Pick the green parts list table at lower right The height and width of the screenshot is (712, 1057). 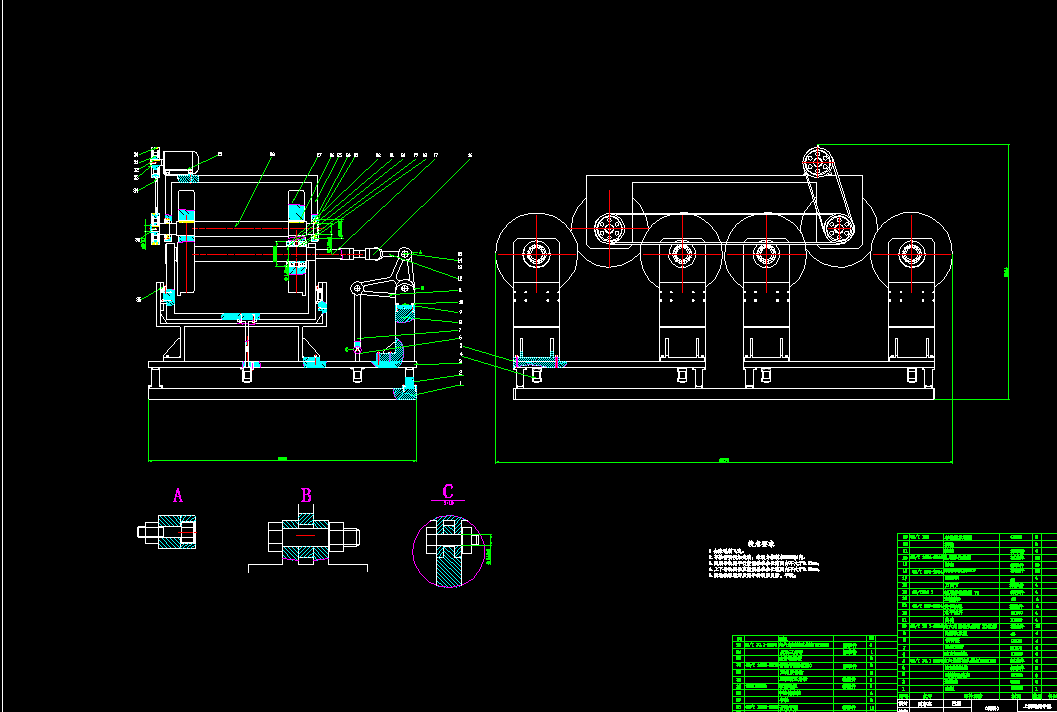click(x=977, y=615)
